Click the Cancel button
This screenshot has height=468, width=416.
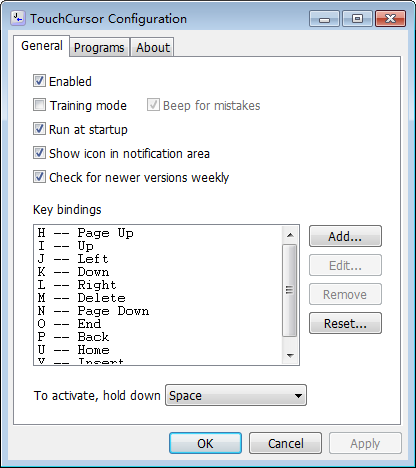286,443
